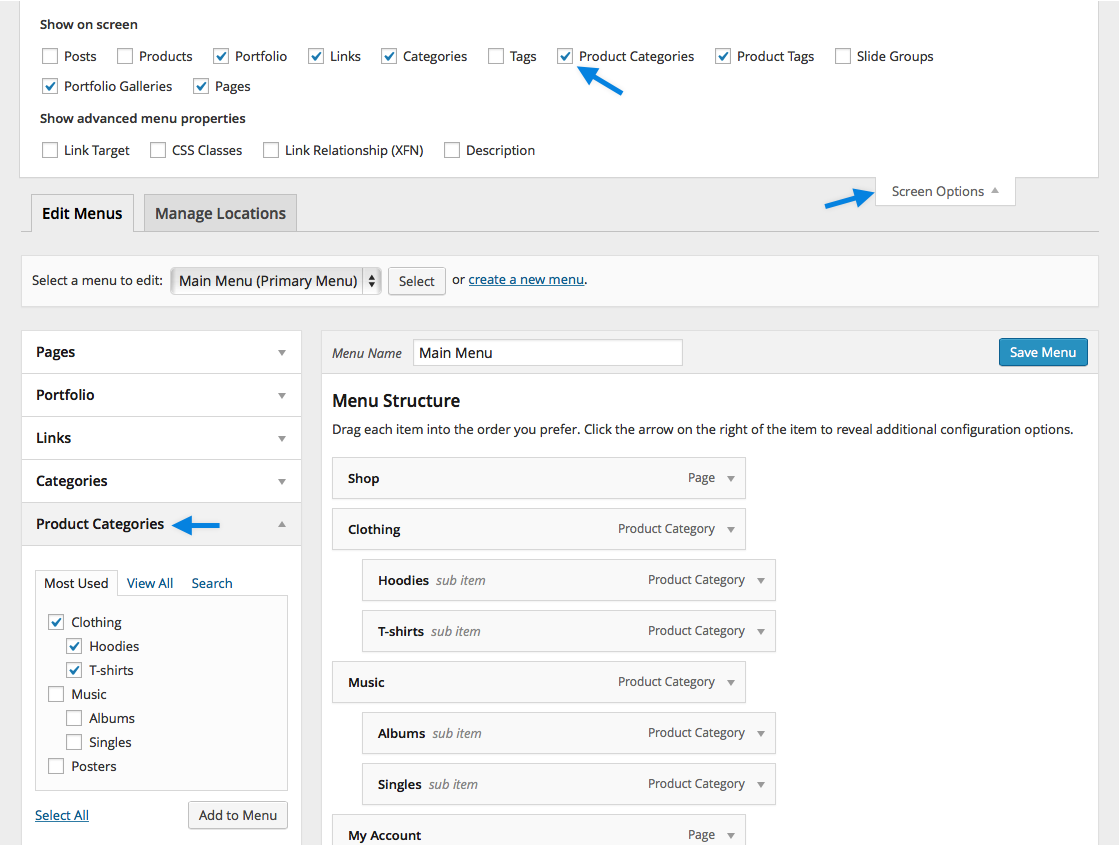This screenshot has height=845, width=1119.
Task: Switch to the Edit Menus tab
Action: [x=82, y=213]
